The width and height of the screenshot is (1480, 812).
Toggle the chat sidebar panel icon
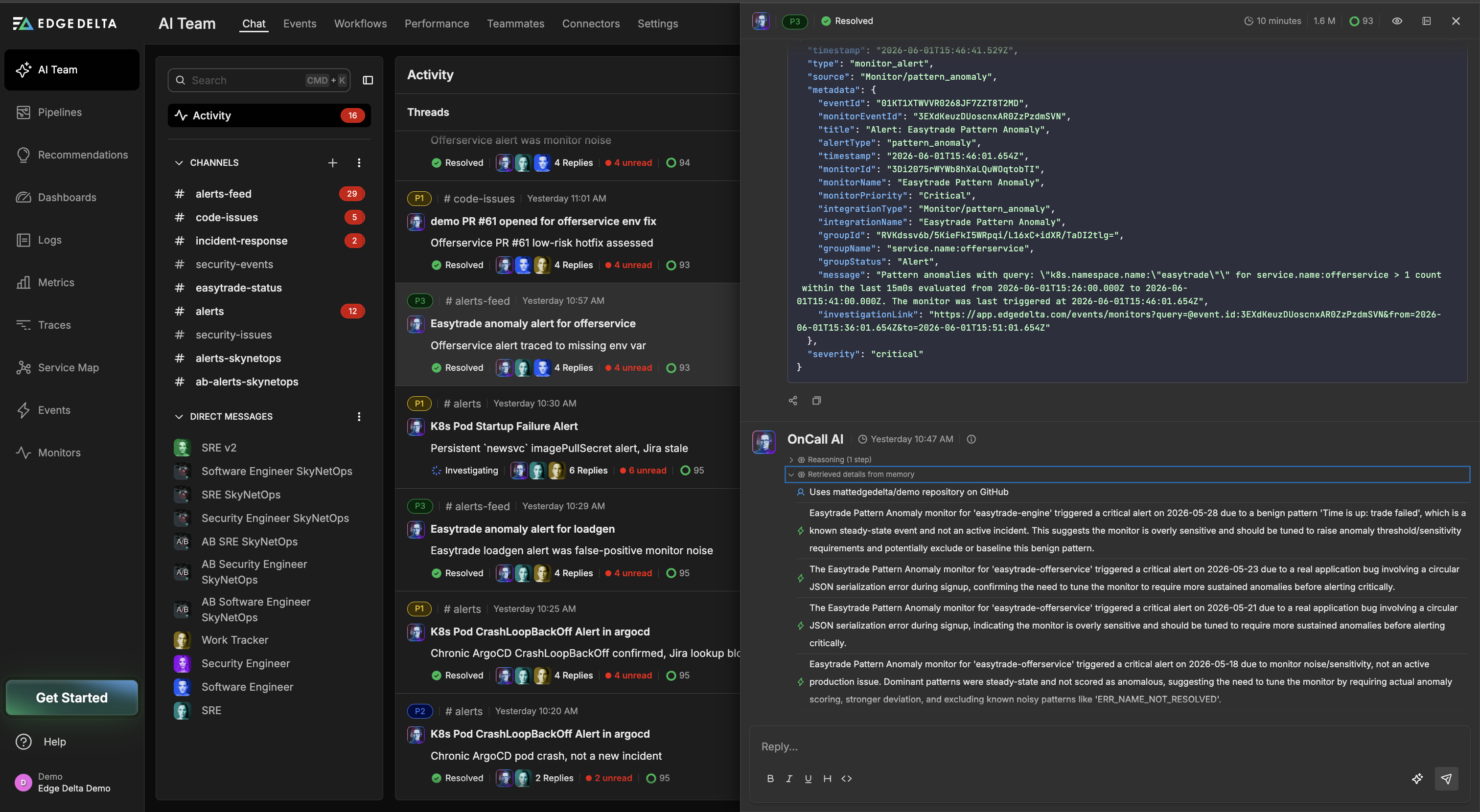[x=368, y=80]
